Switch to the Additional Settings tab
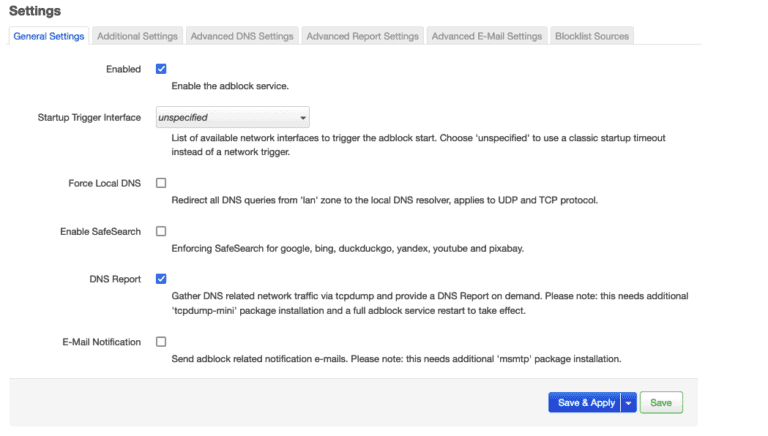 click(137, 36)
